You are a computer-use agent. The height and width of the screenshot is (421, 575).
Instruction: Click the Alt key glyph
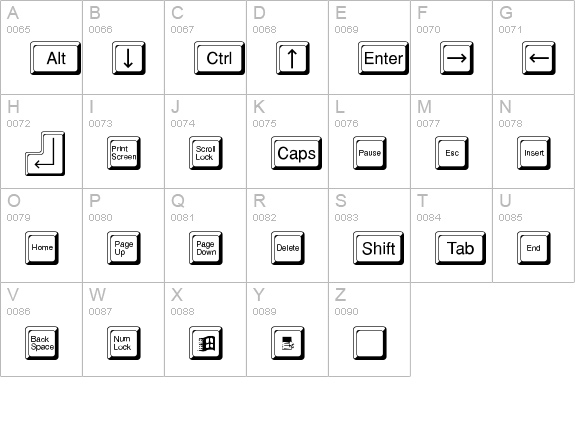click(55, 58)
